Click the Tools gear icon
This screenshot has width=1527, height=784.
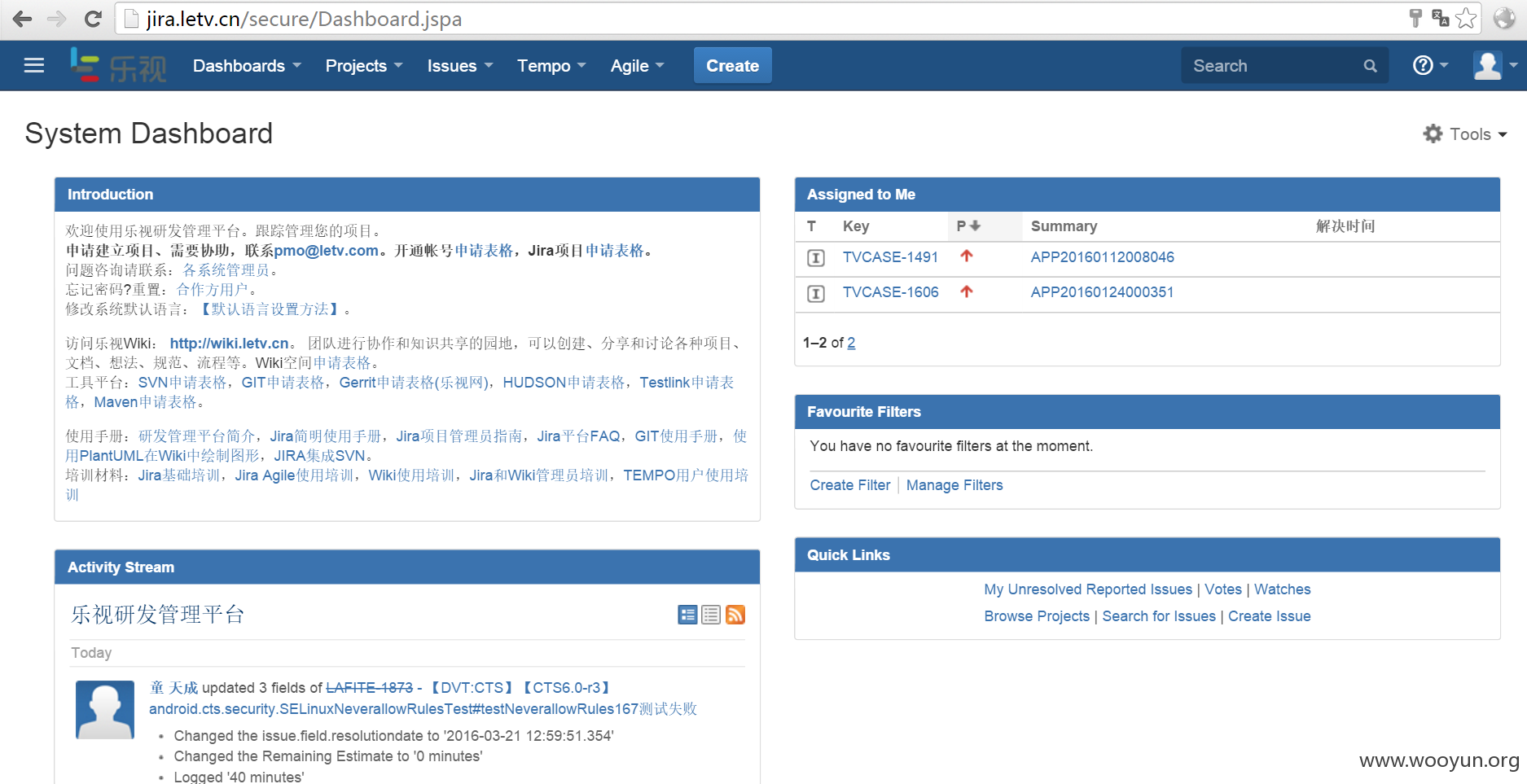1433,134
